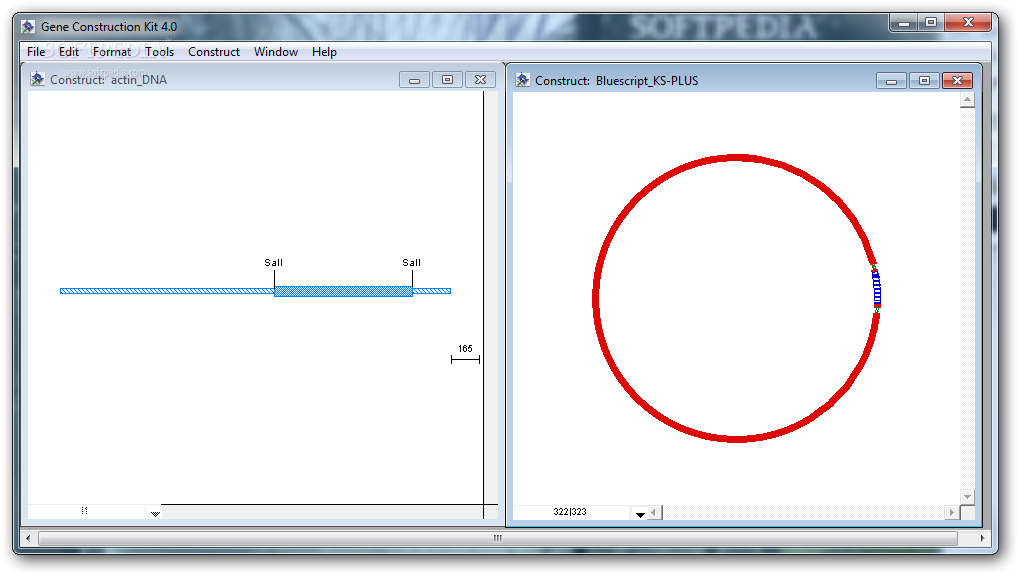The image size is (1019, 575).
Task: Minimize the main Gene Construction Kit window
Action: [x=903, y=23]
